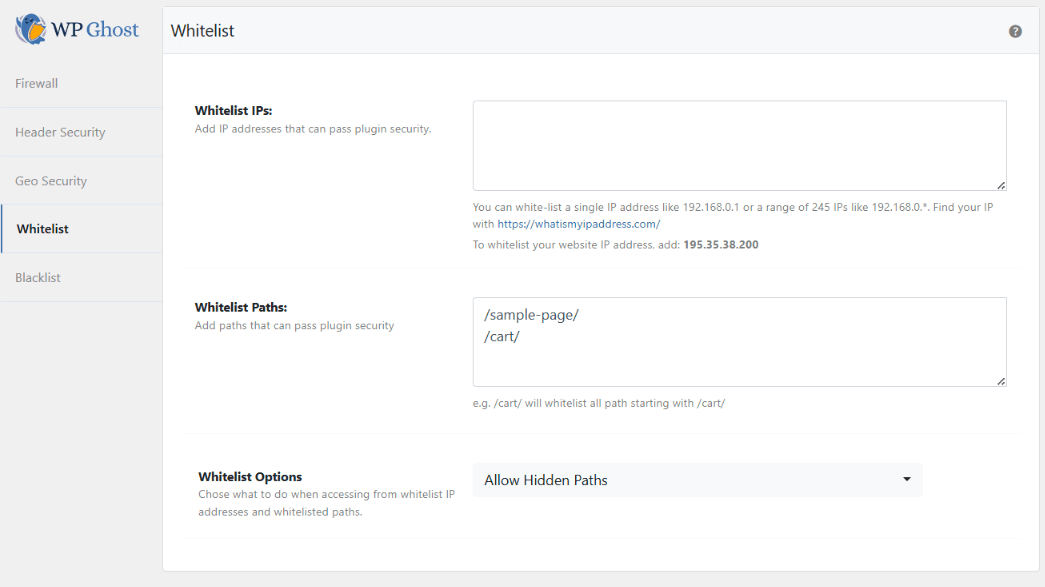The width and height of the screenshot is (1045, 587).
Task: Click the "Whitelist IPs:" field label
Action: click(x=233, y=111)
